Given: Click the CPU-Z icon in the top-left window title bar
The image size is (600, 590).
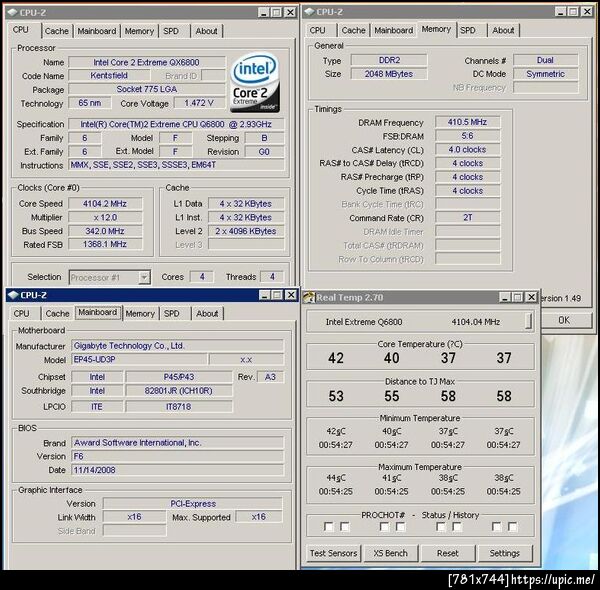Looking at the screenshot, I should click(x=12, y=12).
